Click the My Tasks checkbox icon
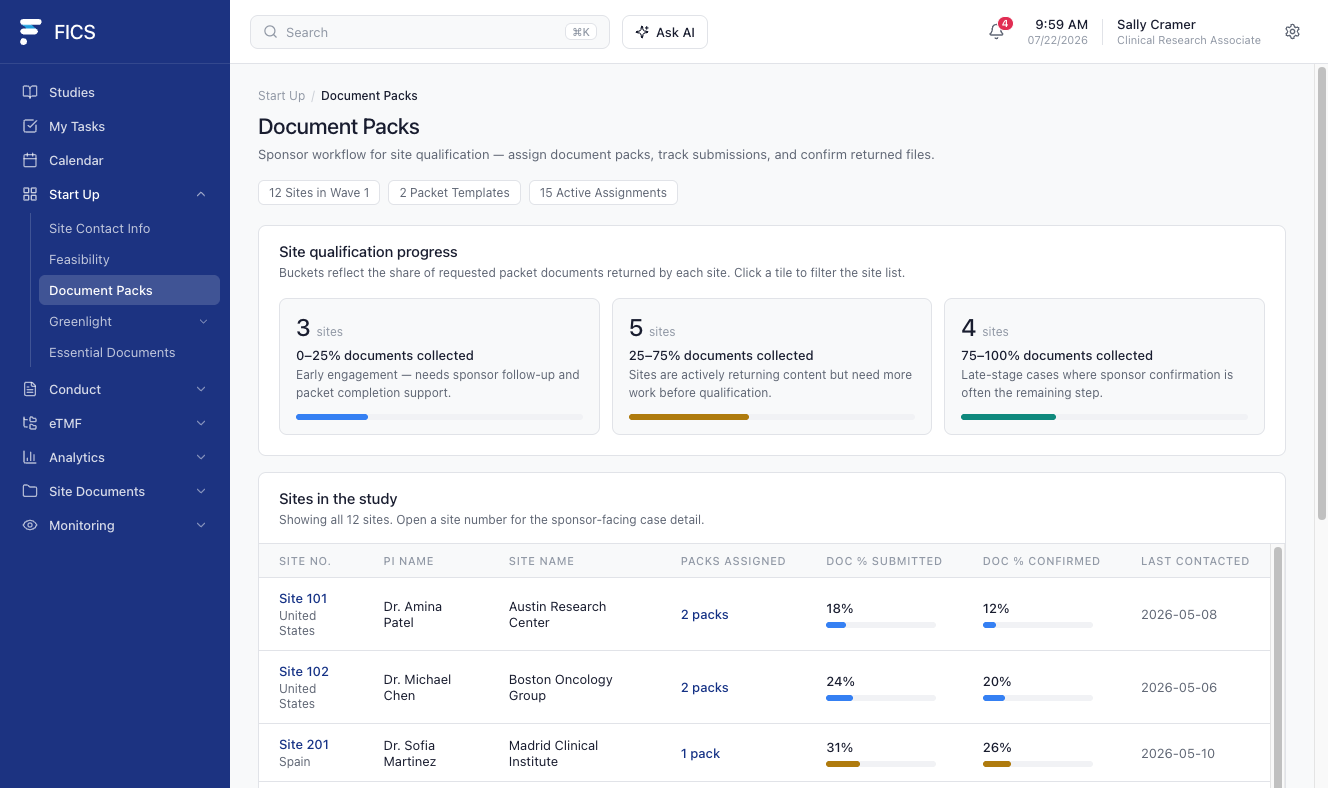Image resolution: width=1328 pixels, height=788 pixels. point(30,126)
